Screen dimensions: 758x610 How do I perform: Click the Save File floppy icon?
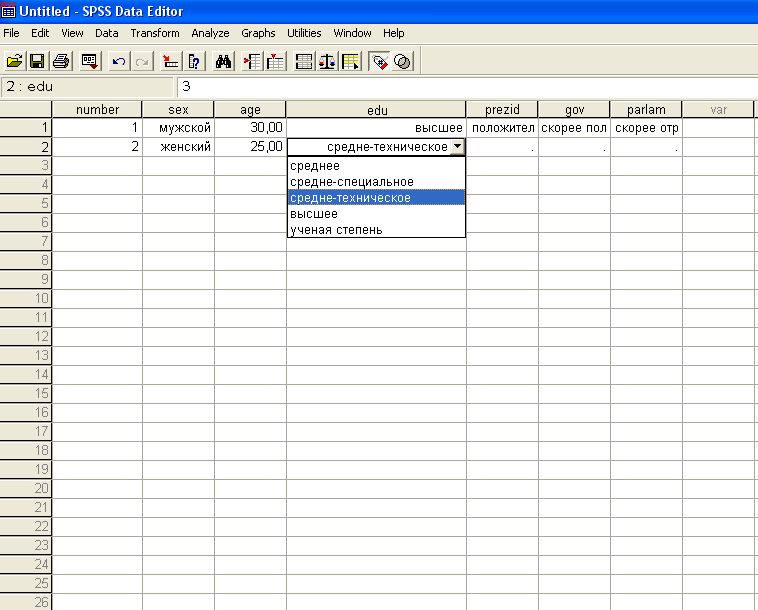point(37,61)
